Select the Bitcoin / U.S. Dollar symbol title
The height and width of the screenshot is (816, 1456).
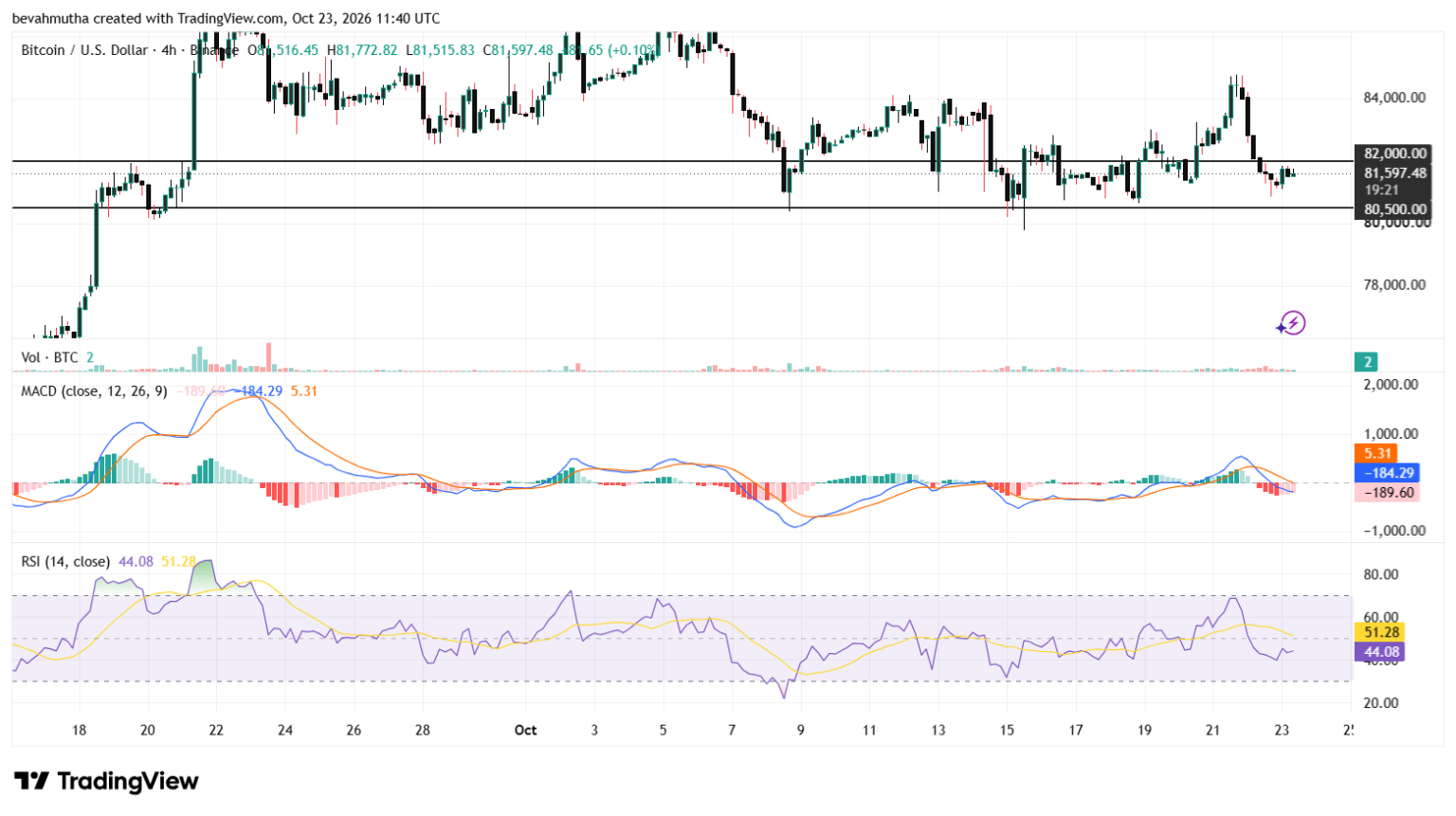(x=84, y=50)
